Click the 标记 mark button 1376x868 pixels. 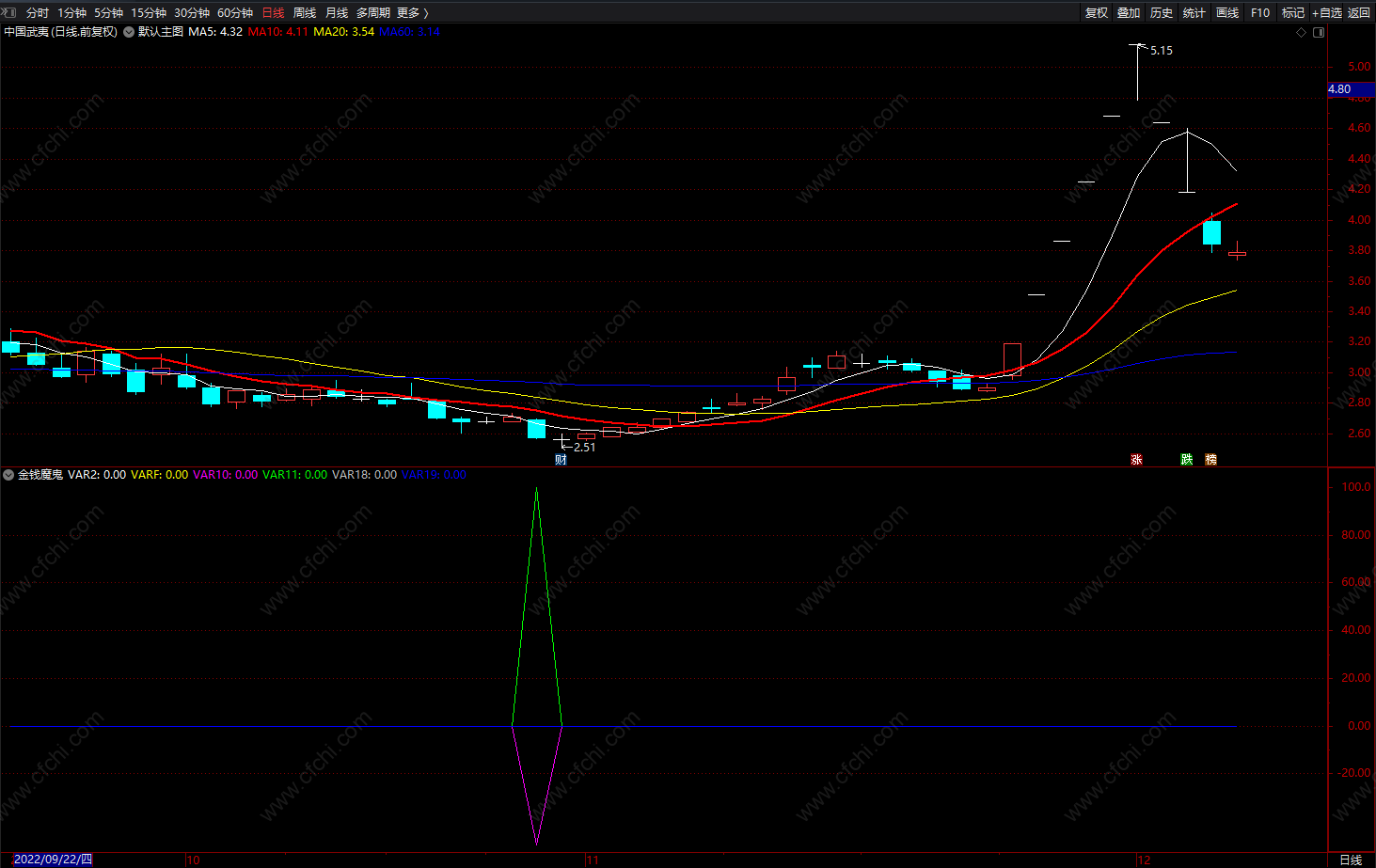point(1293,13)
